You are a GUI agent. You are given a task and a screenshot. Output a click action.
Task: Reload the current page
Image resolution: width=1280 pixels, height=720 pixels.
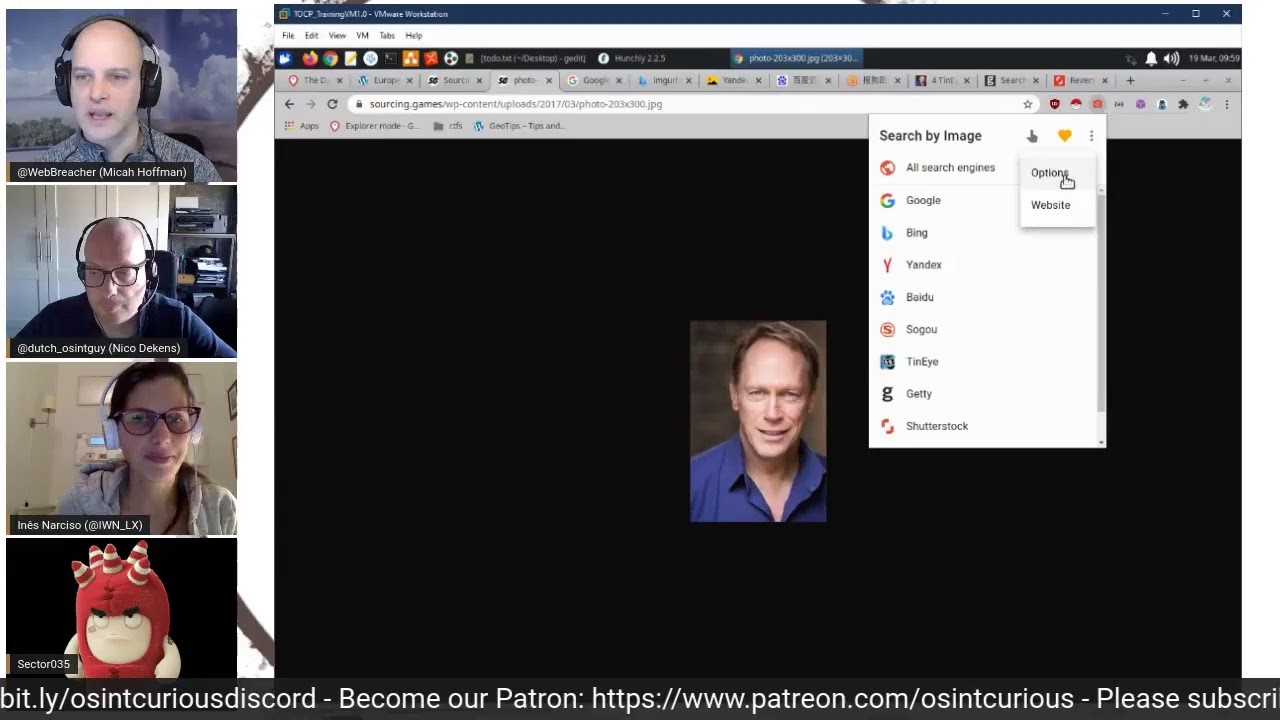pos(332,104)
